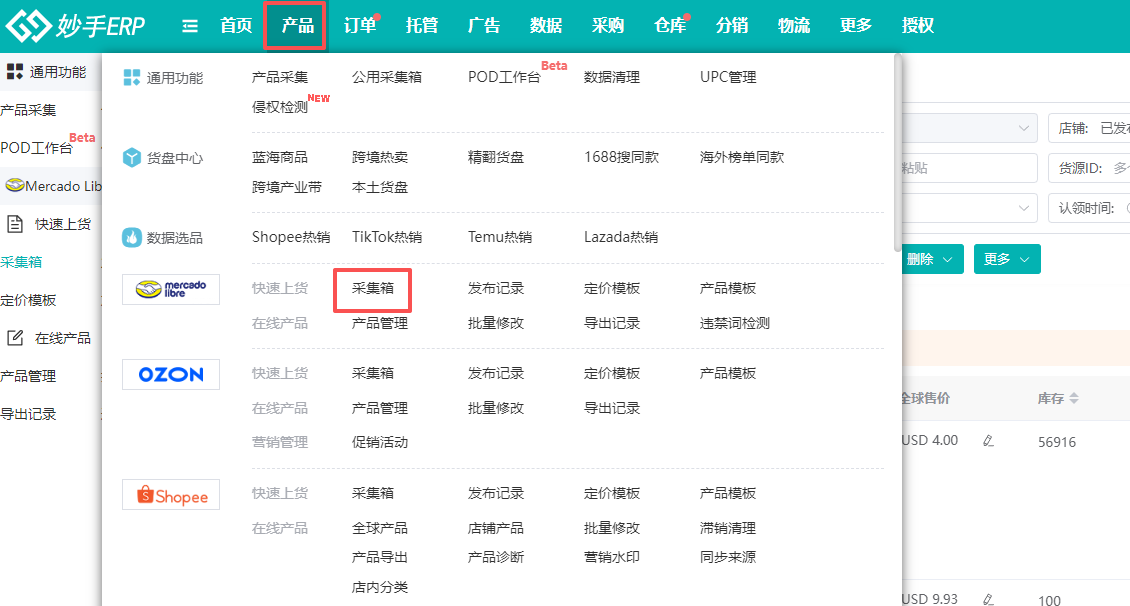Click the 认领时间 date field
The width and height of the screenshot is (1130, 606).
(x=1089, y=208)
